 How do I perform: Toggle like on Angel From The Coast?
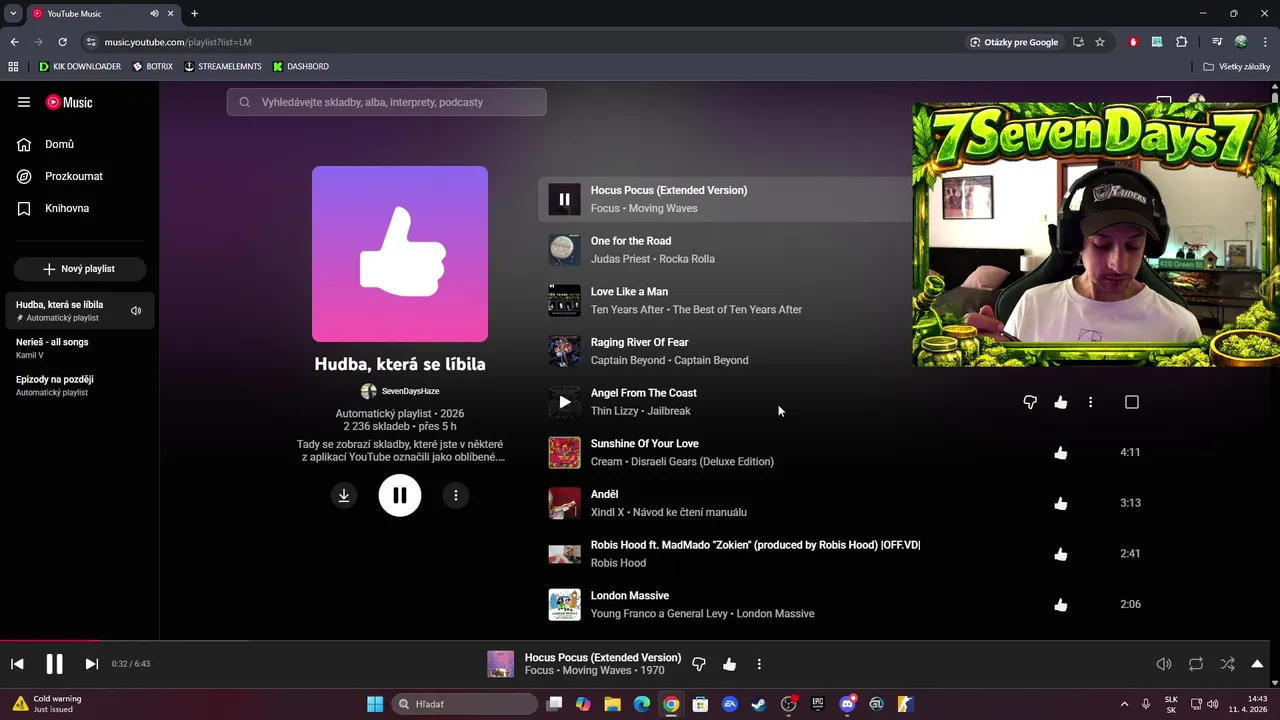[x=1061, y=402]
